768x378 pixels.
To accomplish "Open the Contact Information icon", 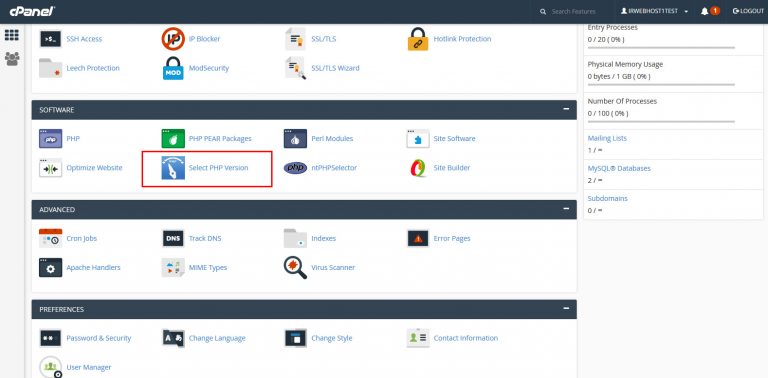I will pos(418,338).
